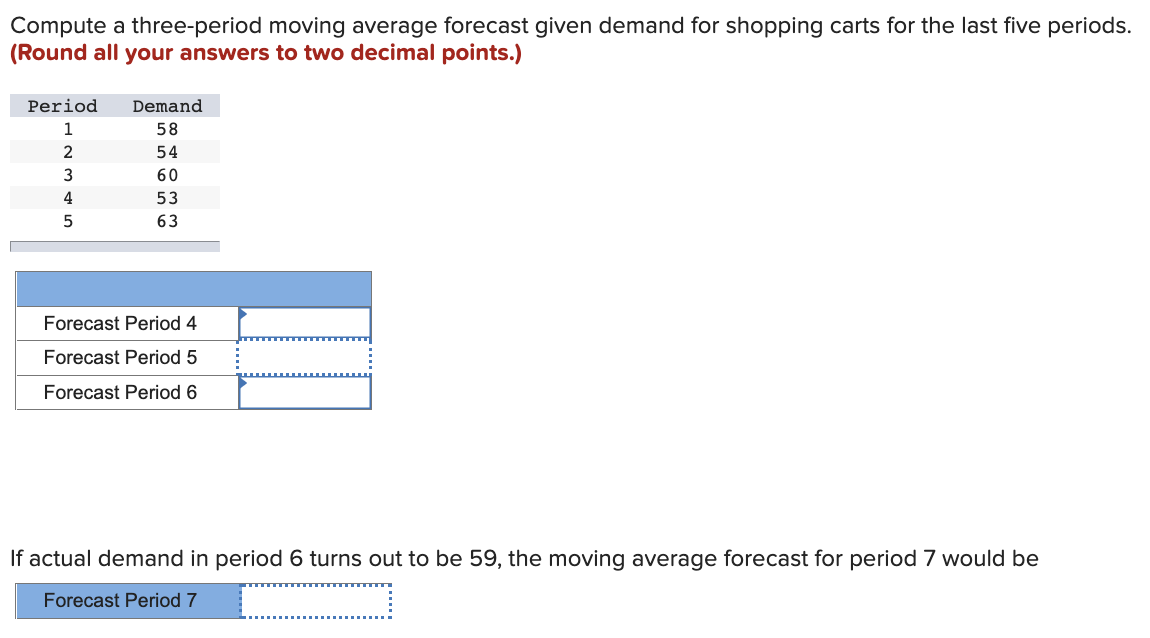
Task: Select the demand value 63 for period 5
Action: pyautogui.click(x=166, y=221)
